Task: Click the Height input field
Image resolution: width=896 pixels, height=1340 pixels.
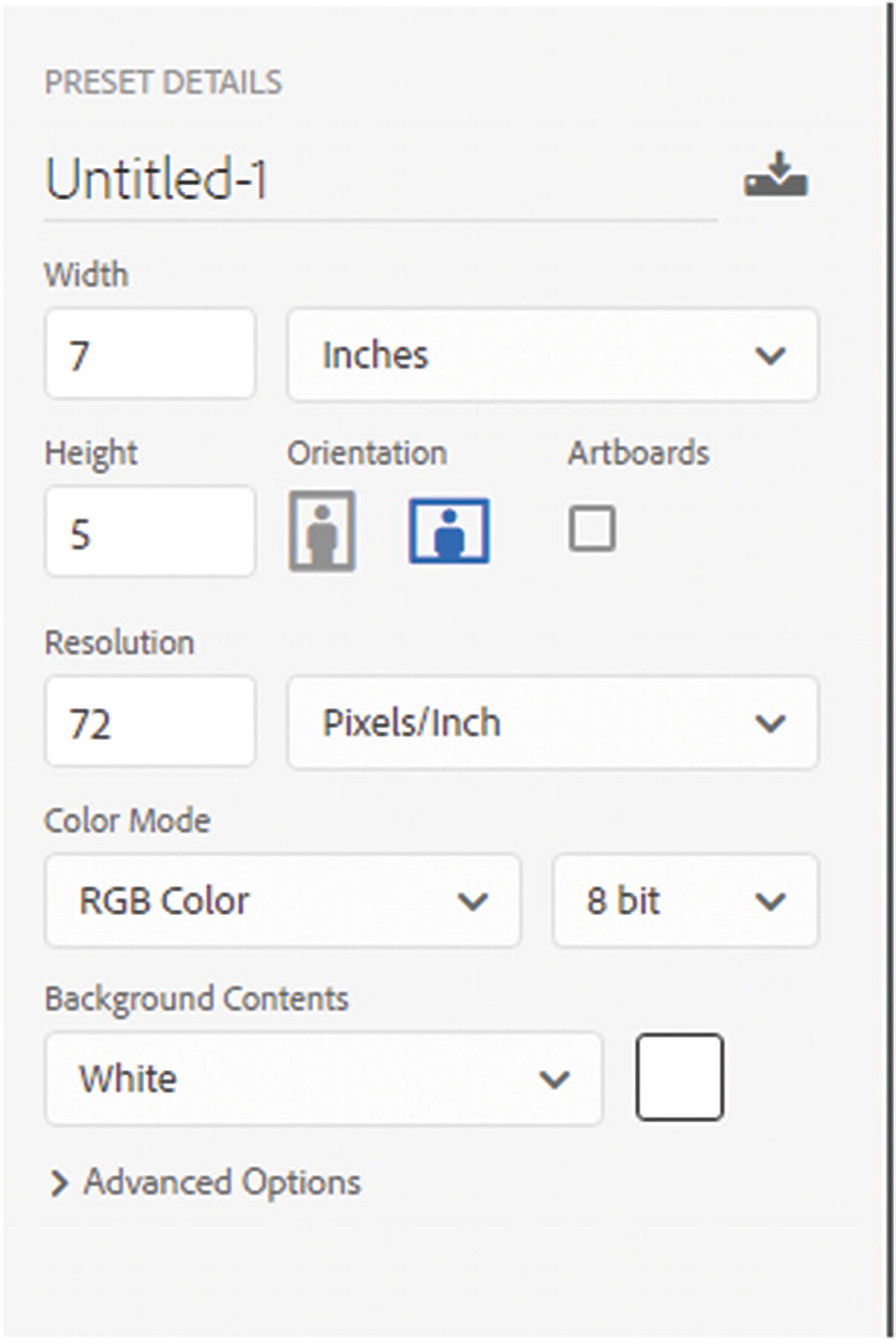Action: click(150, 533)
